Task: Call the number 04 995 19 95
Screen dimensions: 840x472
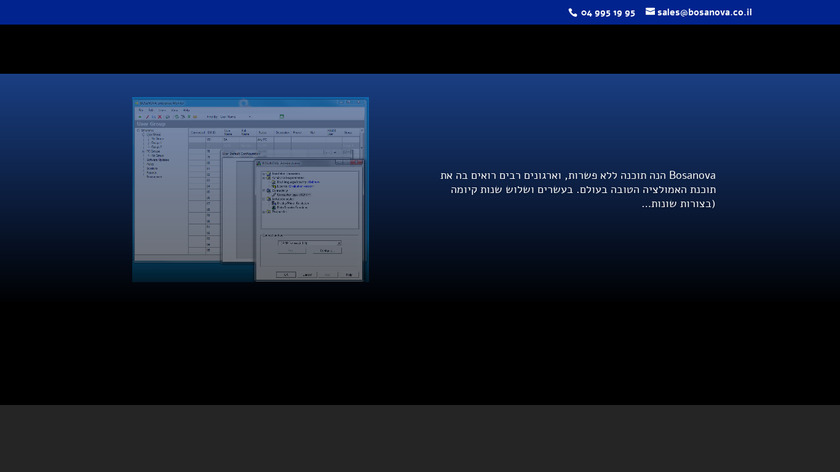Action: (607, 13)
